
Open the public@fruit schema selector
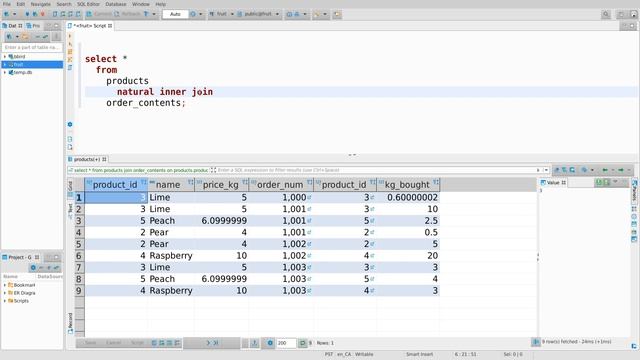click(x=258, y=14)
